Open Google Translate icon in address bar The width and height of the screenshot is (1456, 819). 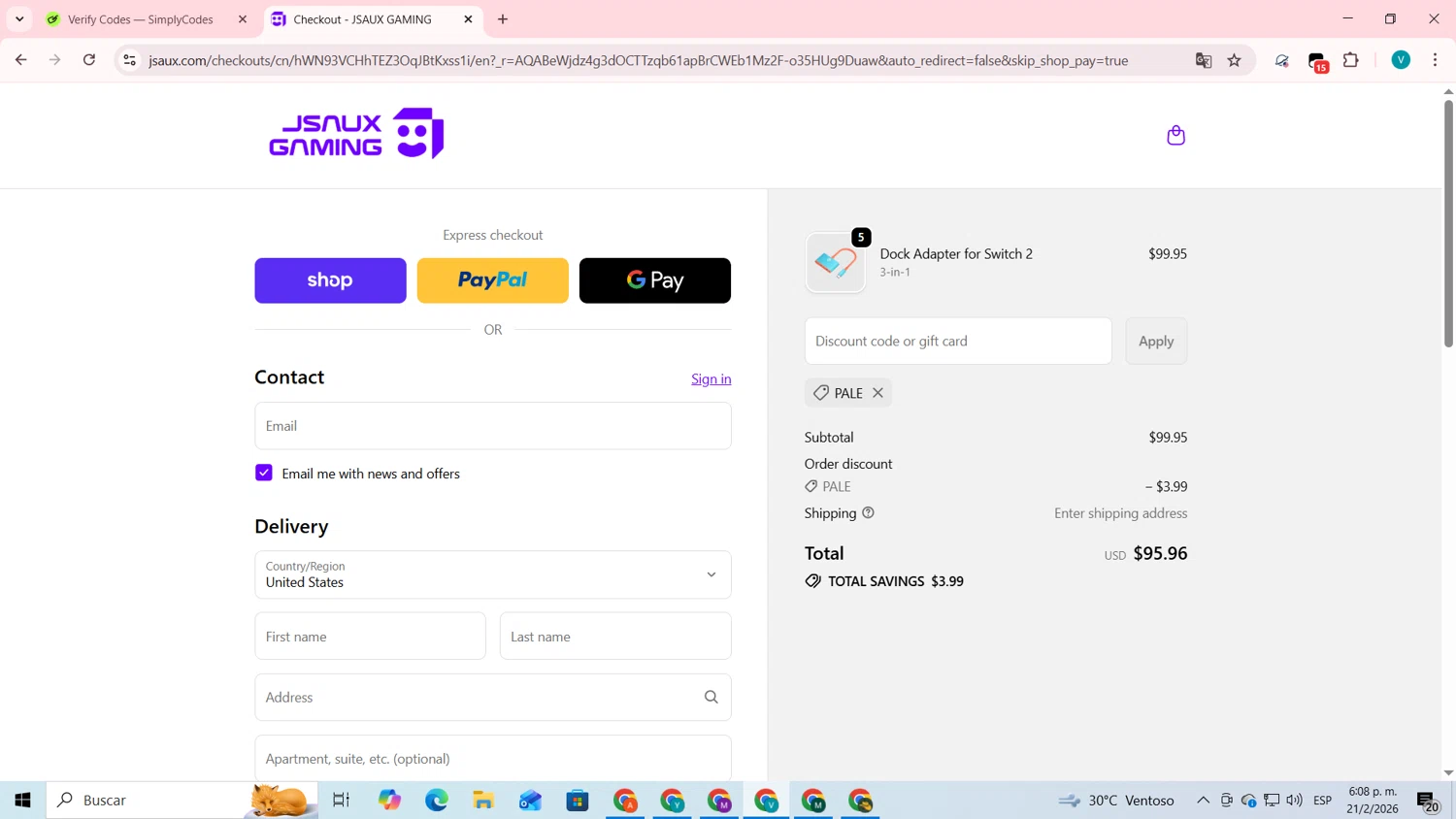pos(1204,60)
